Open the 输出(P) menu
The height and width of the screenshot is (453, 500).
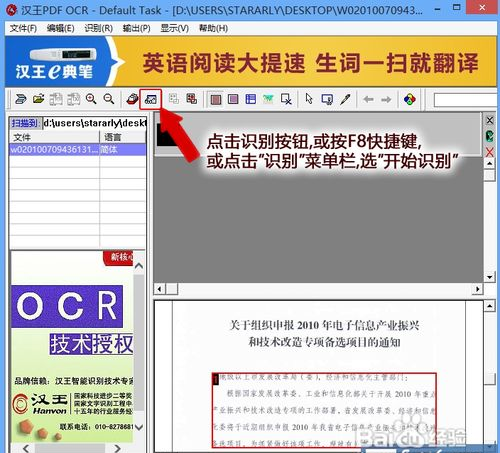click(x=137, y=28)
